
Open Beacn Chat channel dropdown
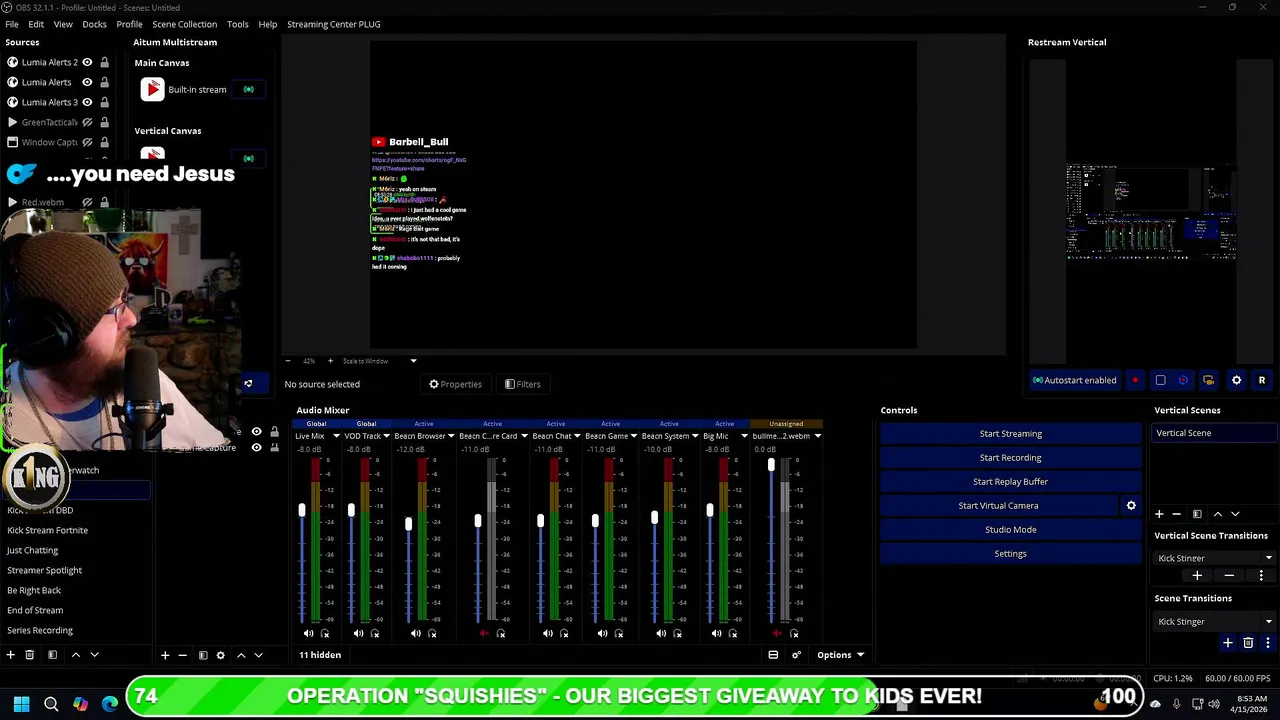(577, 436)
